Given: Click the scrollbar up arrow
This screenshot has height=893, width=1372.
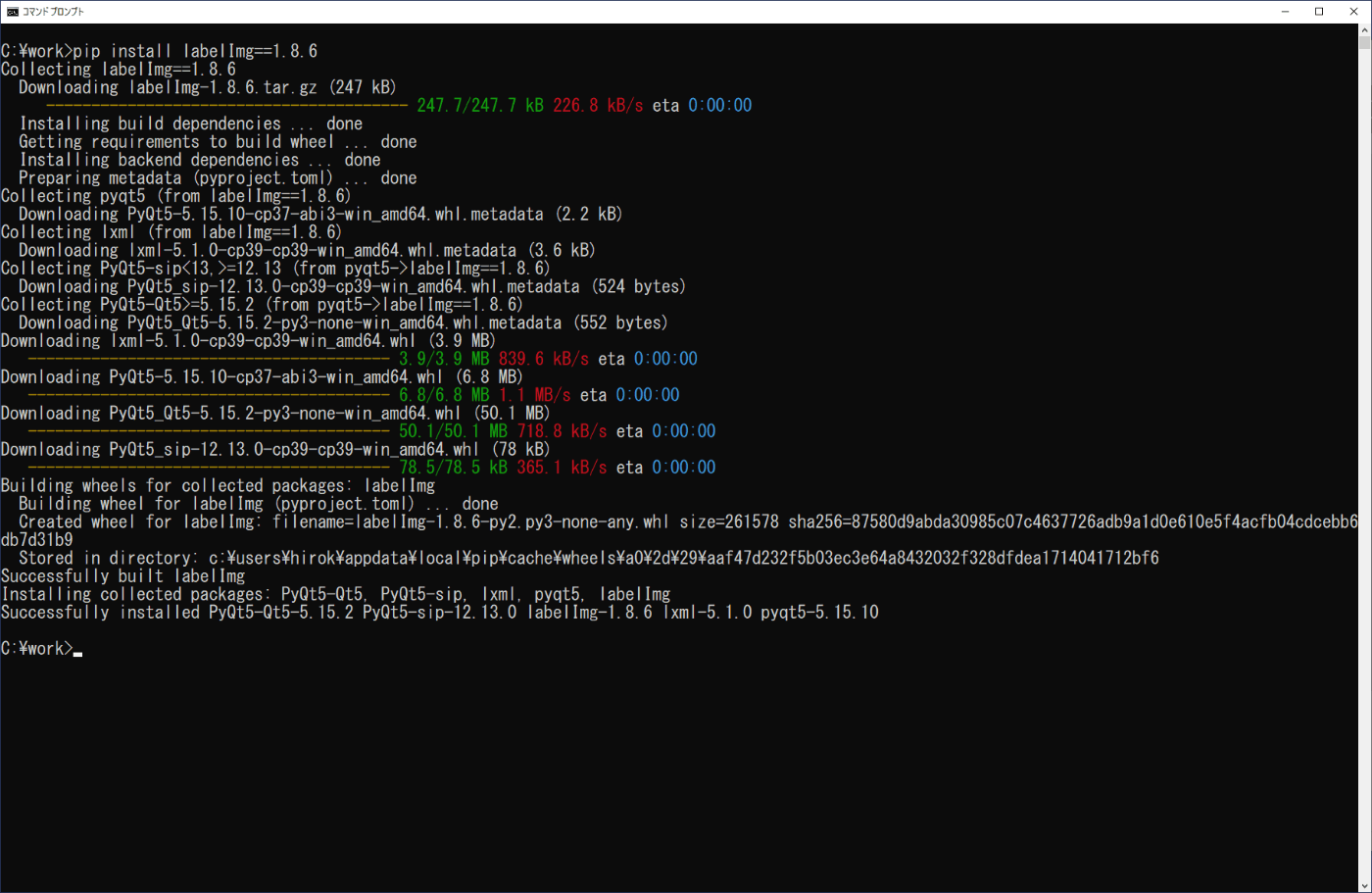Looking at the screenshot, I should click(x=1364, y=30).
